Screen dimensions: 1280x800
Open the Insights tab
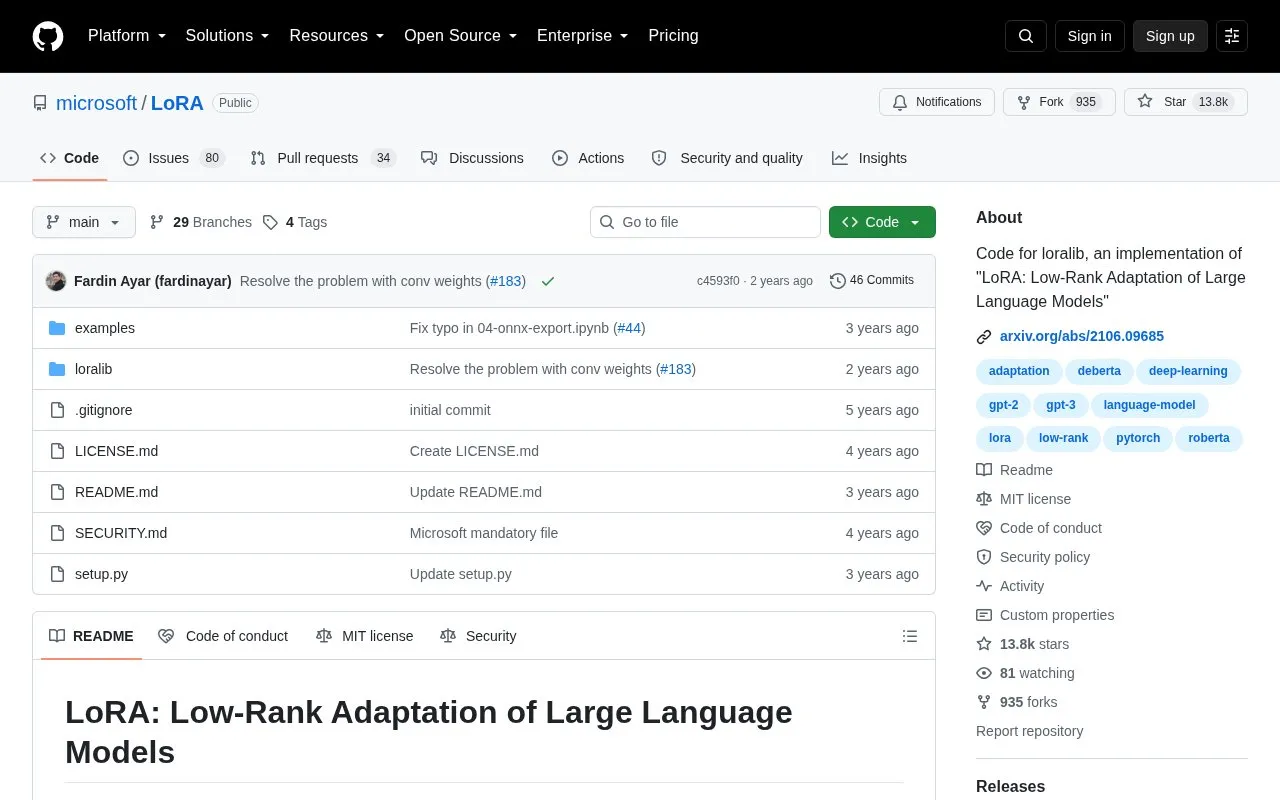point(869,158)
